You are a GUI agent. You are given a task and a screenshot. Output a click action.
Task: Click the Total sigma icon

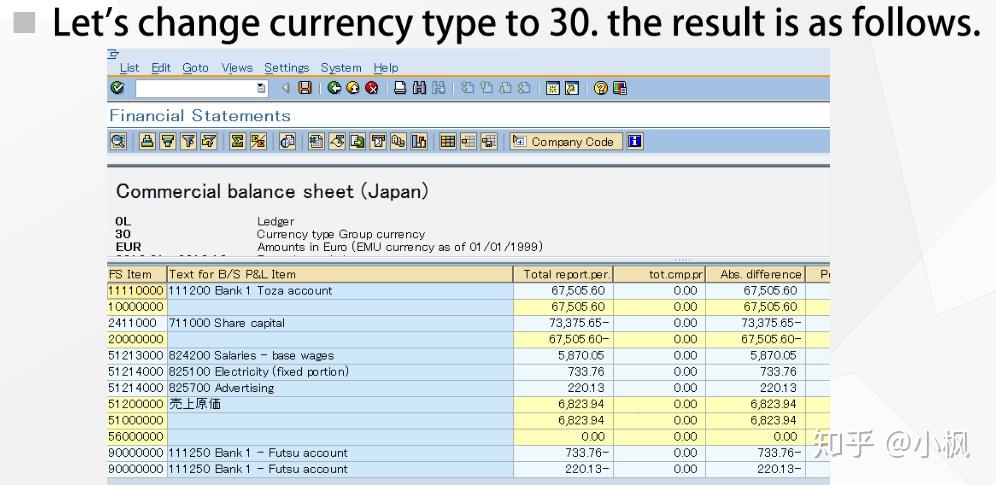238,142
